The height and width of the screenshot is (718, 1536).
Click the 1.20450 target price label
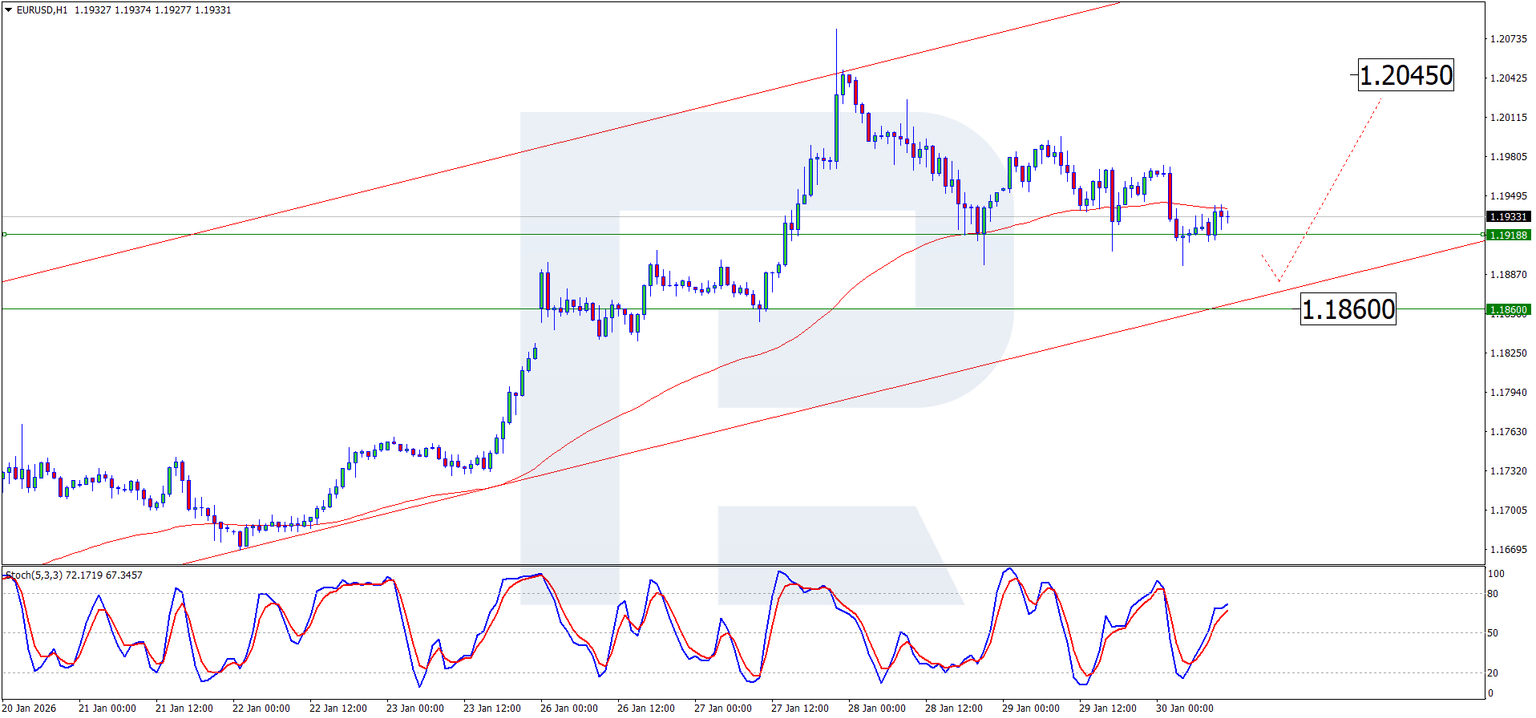point(1404,75)
